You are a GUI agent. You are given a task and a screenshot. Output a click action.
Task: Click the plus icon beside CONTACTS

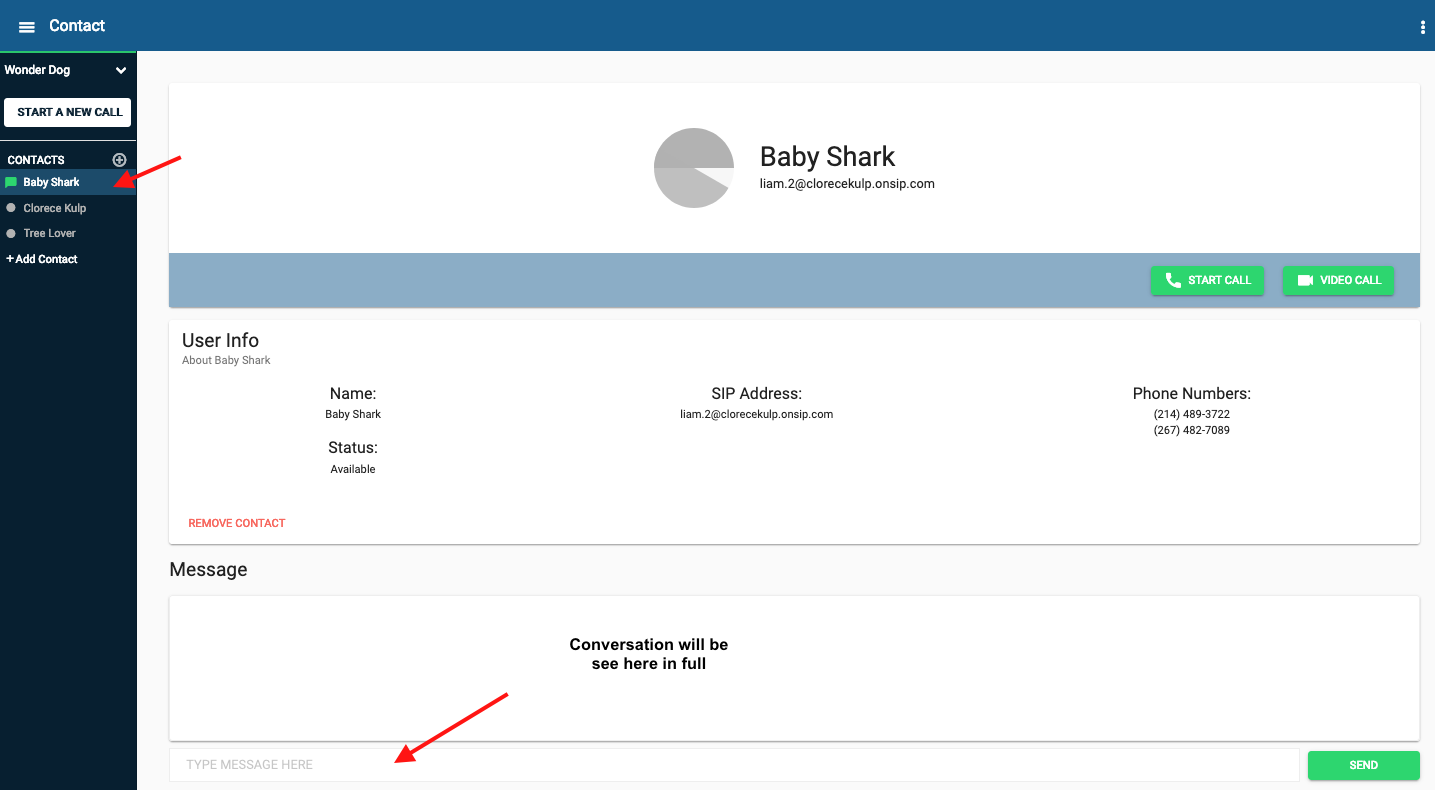tap(119, 159)
